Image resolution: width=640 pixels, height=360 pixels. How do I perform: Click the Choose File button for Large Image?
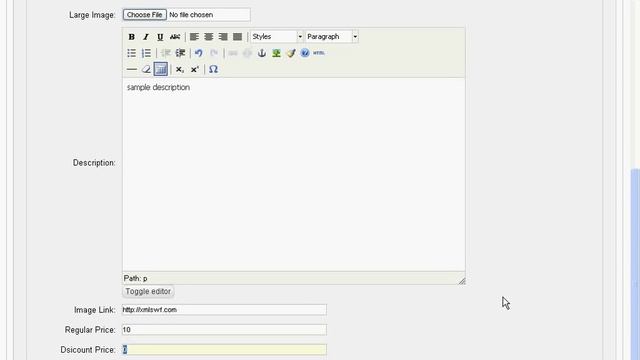[144, 15]
